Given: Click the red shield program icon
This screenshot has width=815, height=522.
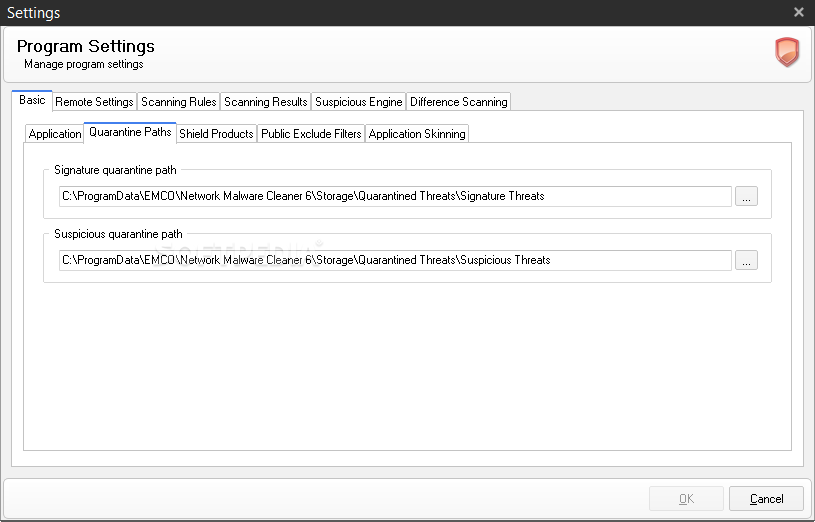Looking at the screenshot, I should [x=787, y=52].
